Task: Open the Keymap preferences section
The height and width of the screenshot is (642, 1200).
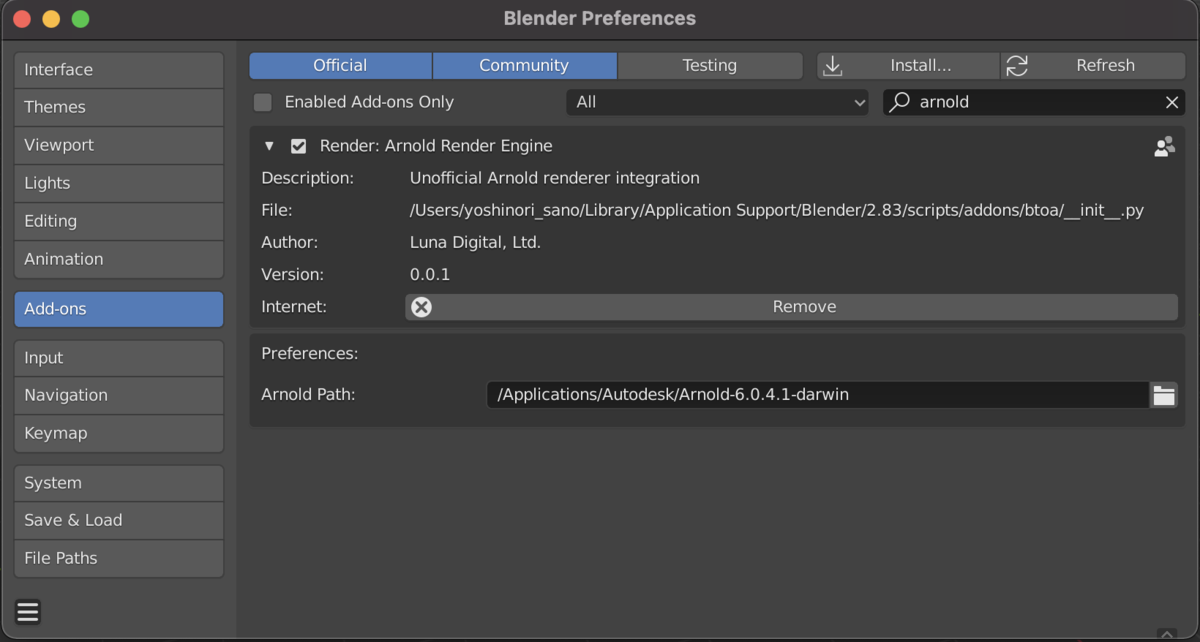Action: [x=119, y=433]
